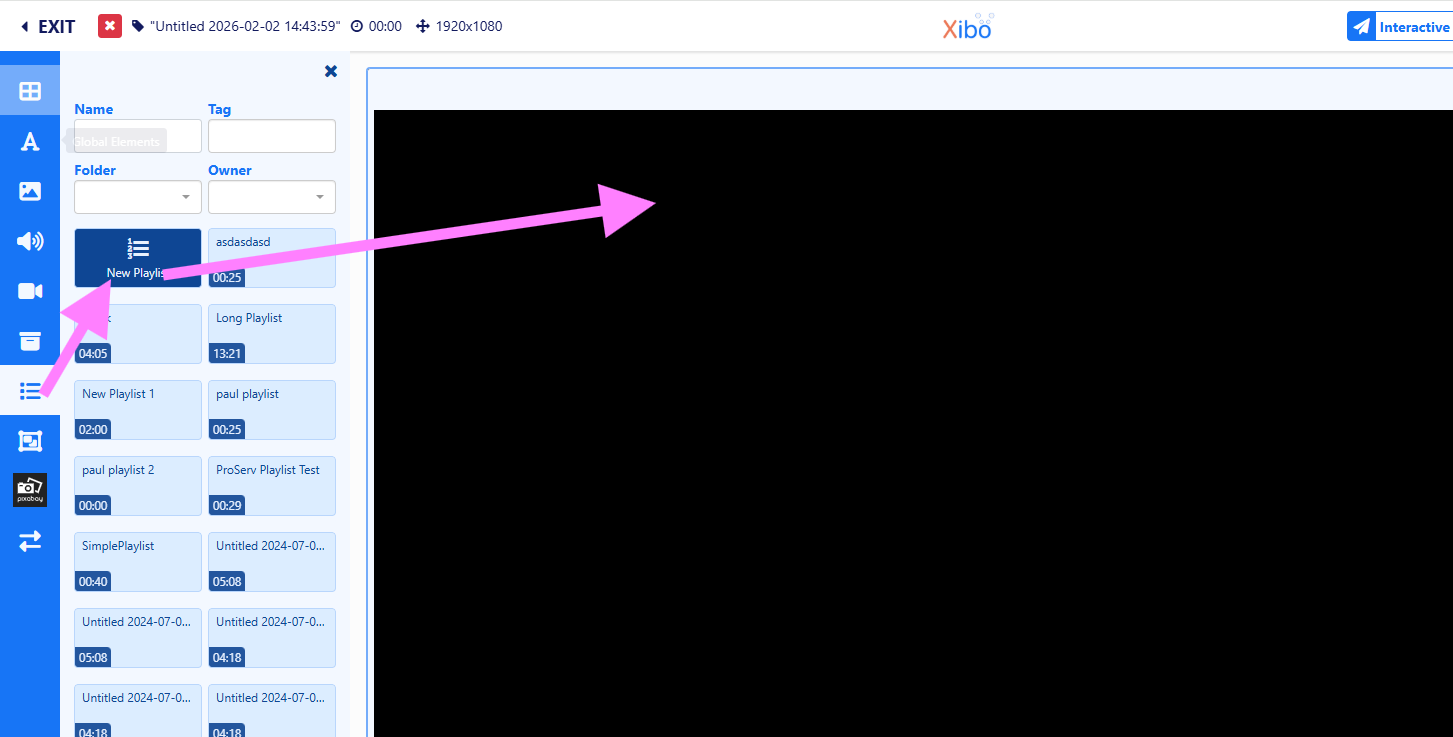Open the Video camera icon in sidebar
Viewport: 1453px width, 737px height.
coord(30,291)
